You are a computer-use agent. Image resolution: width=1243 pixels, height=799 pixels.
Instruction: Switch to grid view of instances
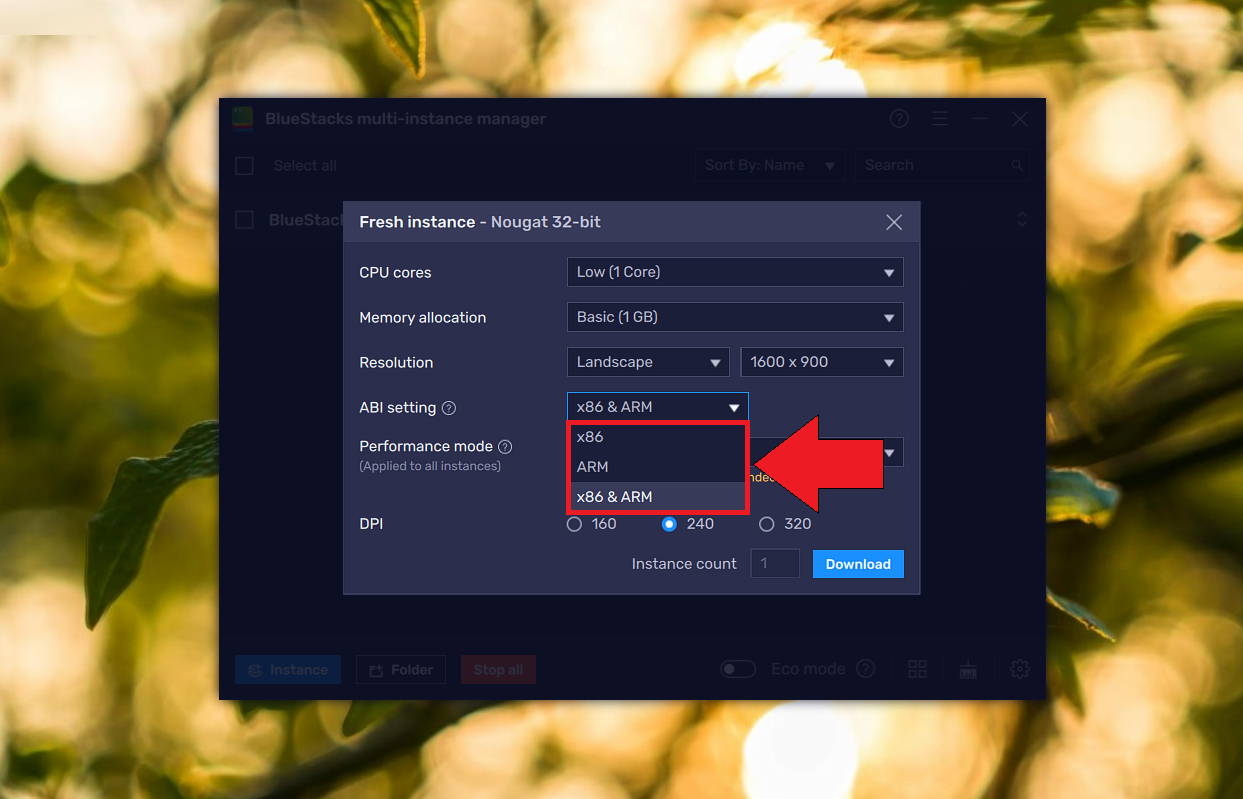[917, 668]
